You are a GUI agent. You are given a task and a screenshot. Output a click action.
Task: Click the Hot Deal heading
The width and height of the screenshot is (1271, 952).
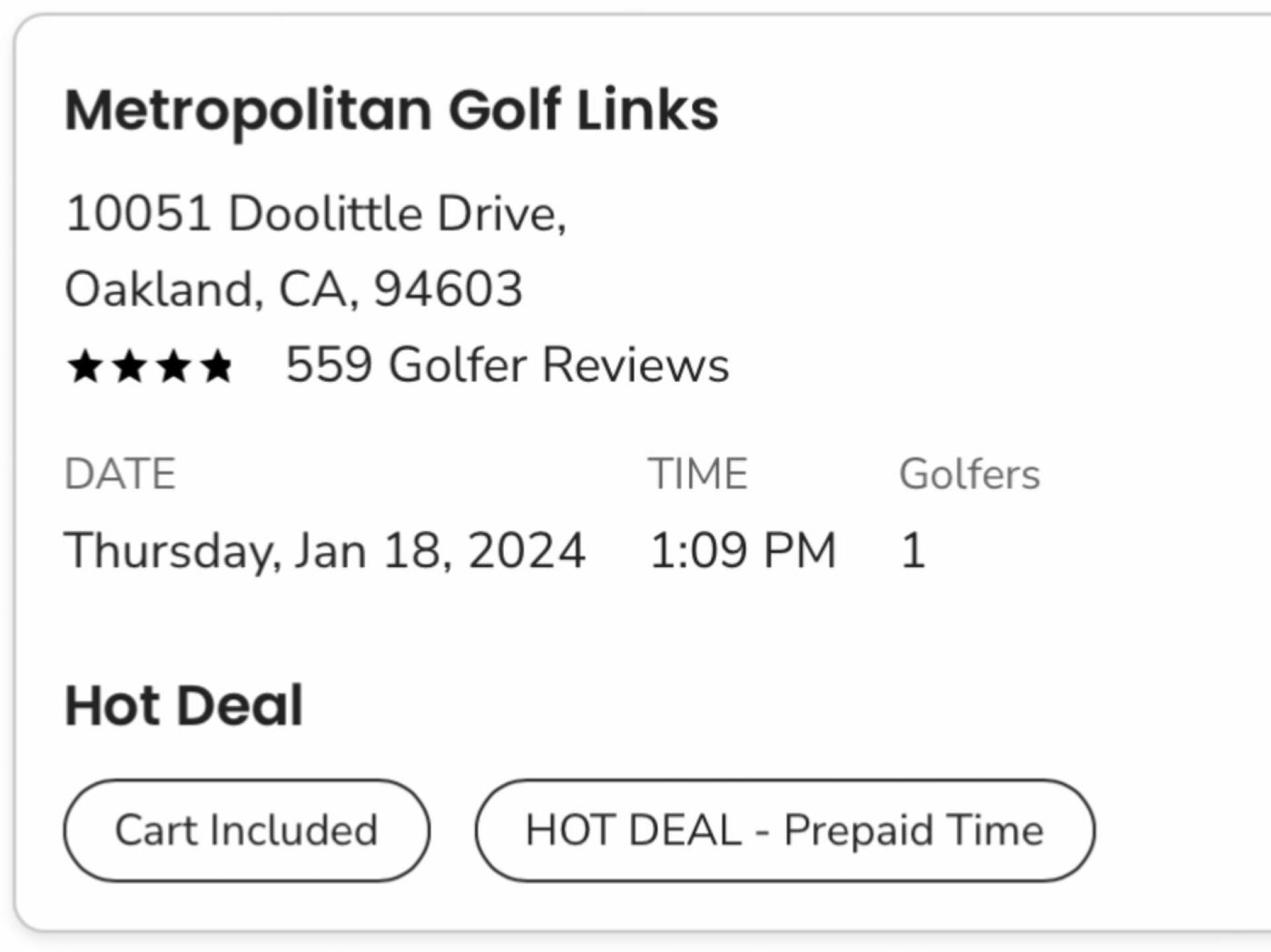[184, 706]
